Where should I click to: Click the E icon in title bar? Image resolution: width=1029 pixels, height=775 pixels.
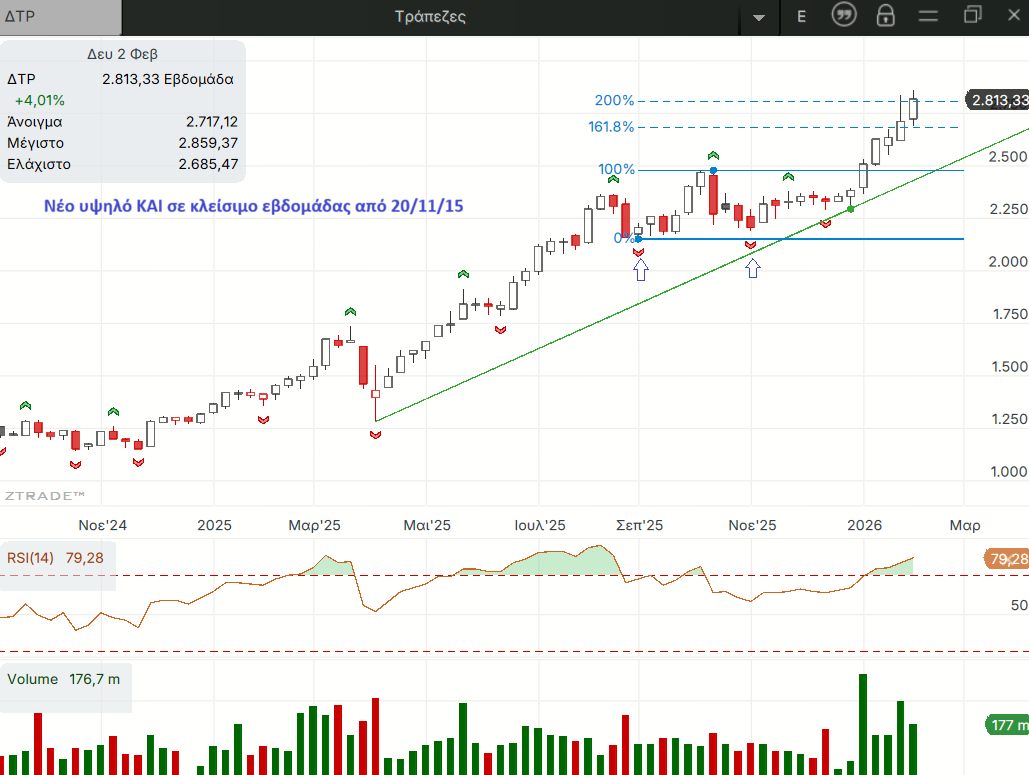click(x=801, y=16)
